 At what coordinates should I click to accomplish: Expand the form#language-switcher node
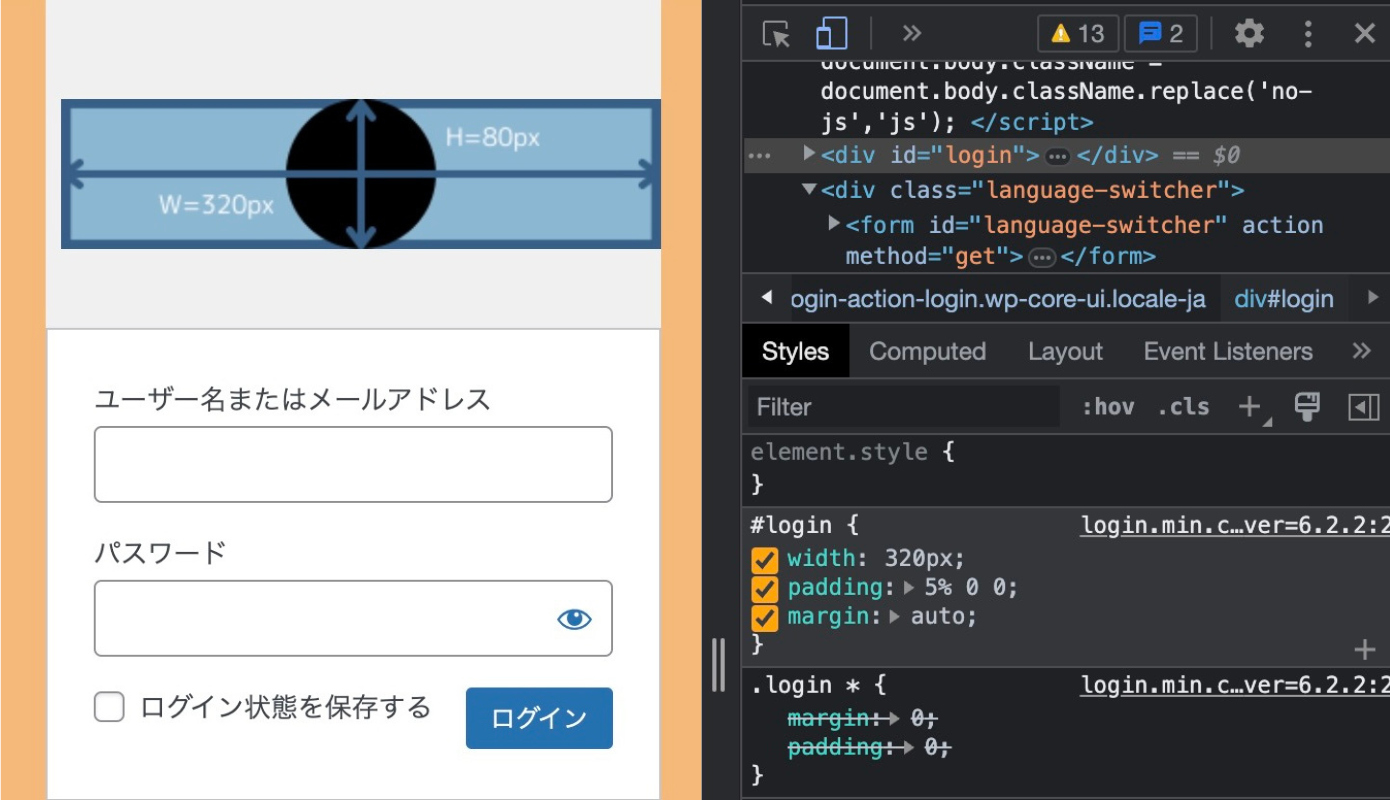point(834,224)
